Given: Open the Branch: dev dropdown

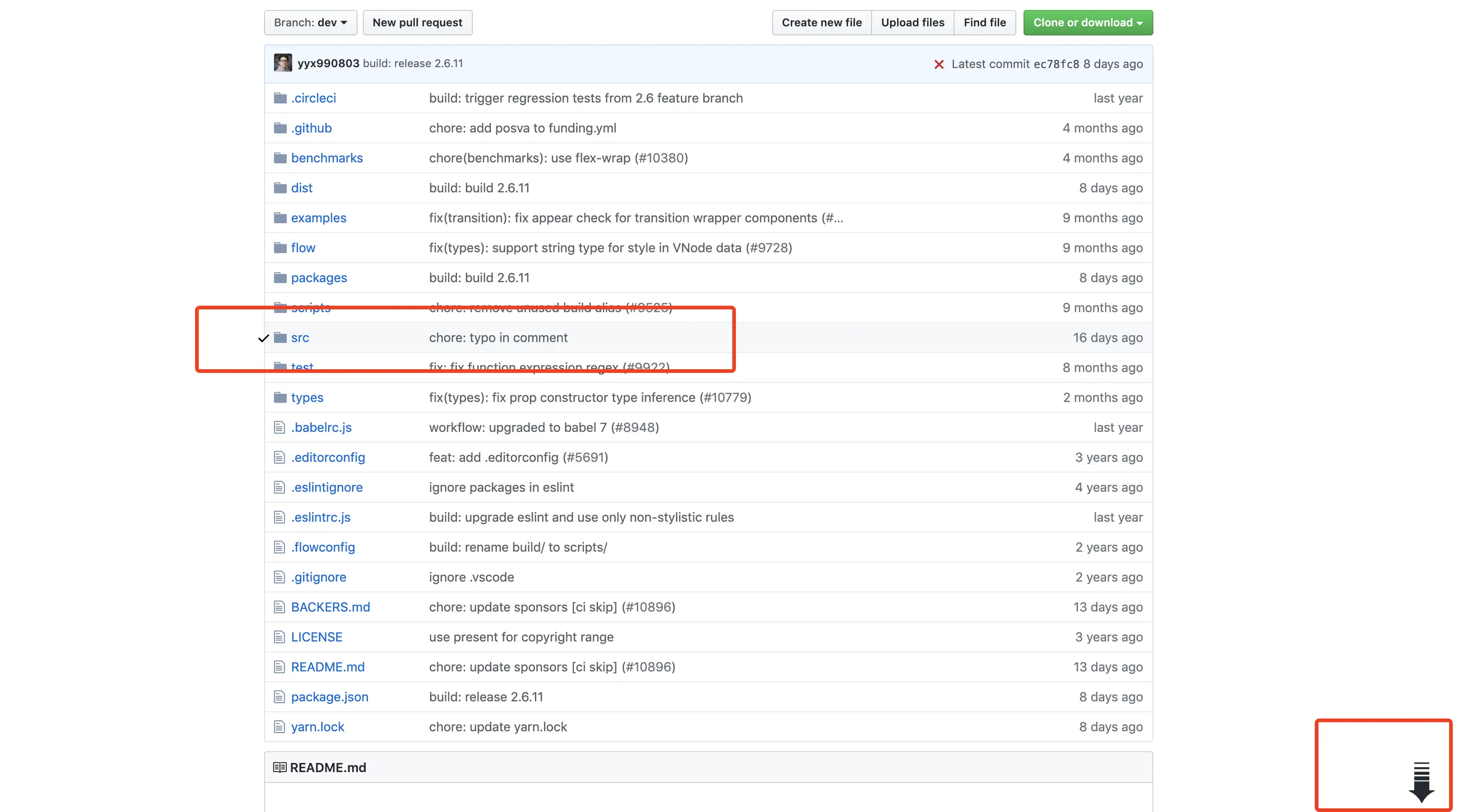Looking at the screenshot, I should (310, 23).
